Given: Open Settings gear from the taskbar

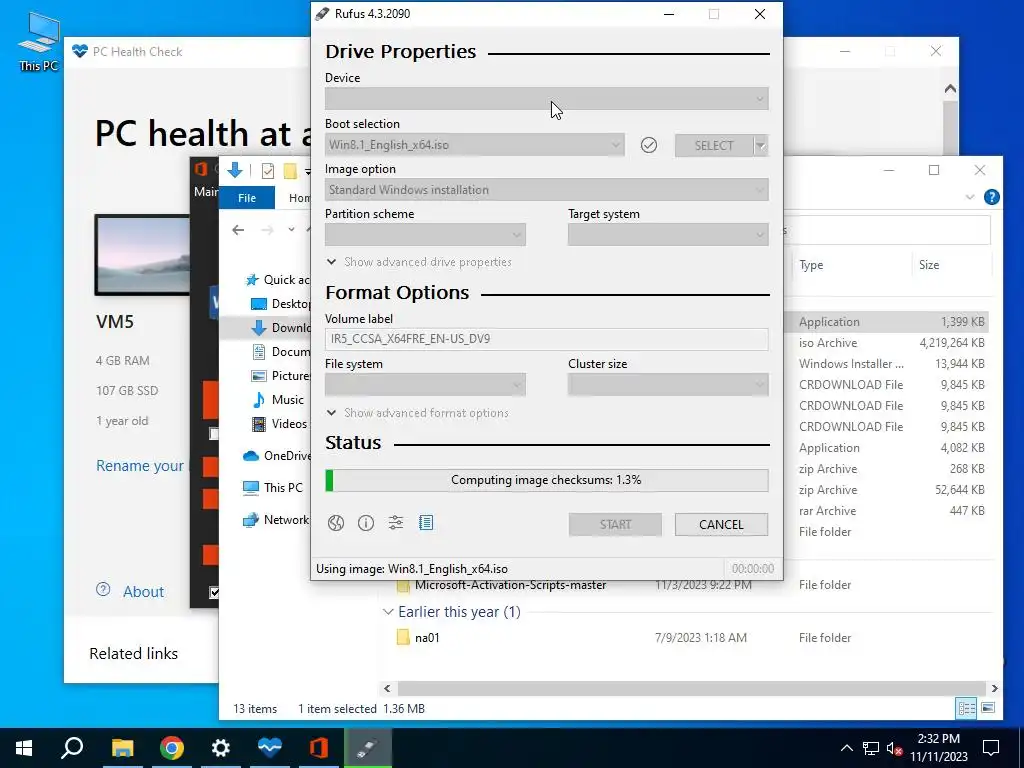Looking at the screenshot, I should pyautogui.click(x=221, y=748).
